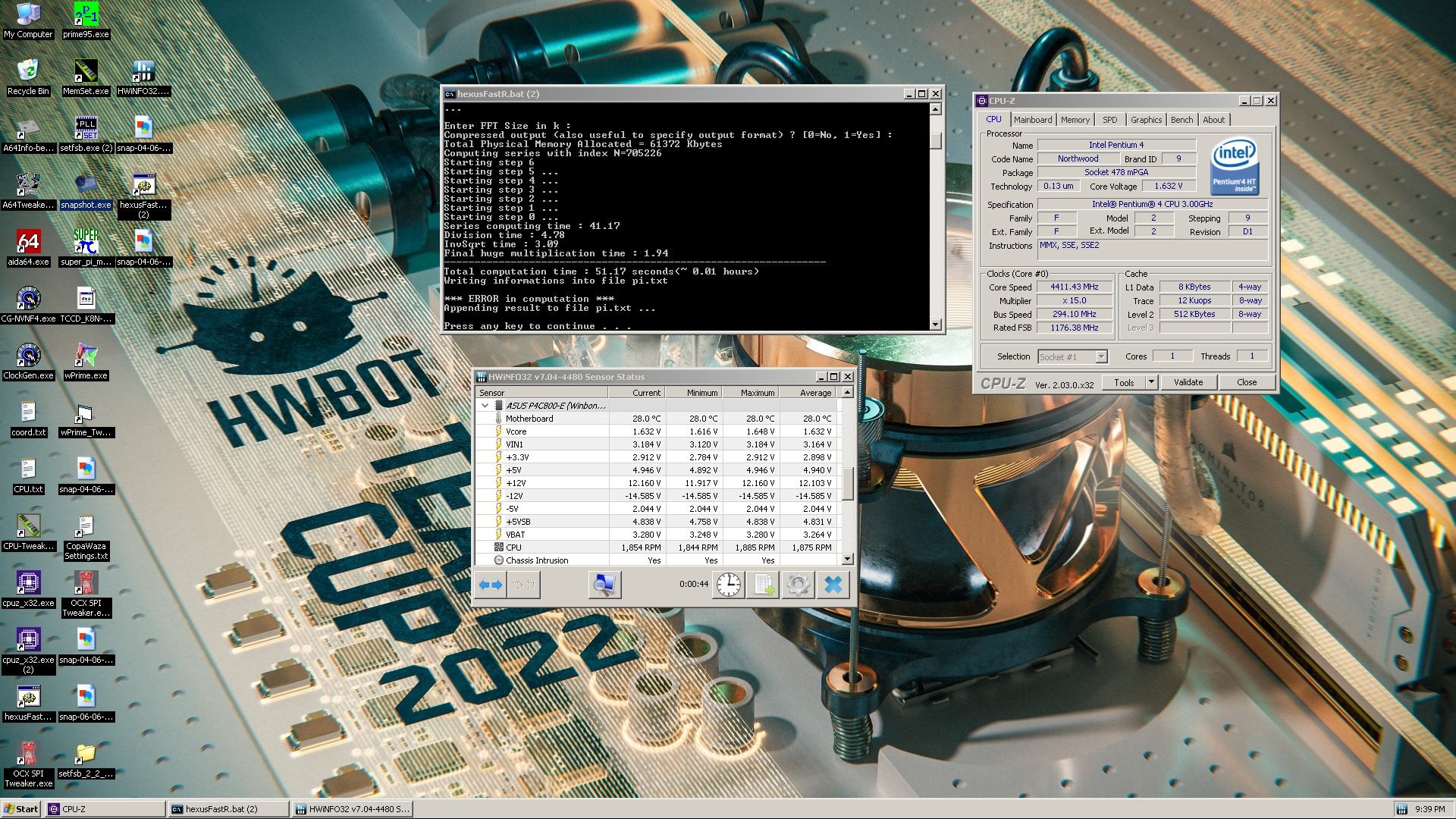Click Close button in CPU-Z
This screenshot has width=1456, height=819.
coord(1246,382)
